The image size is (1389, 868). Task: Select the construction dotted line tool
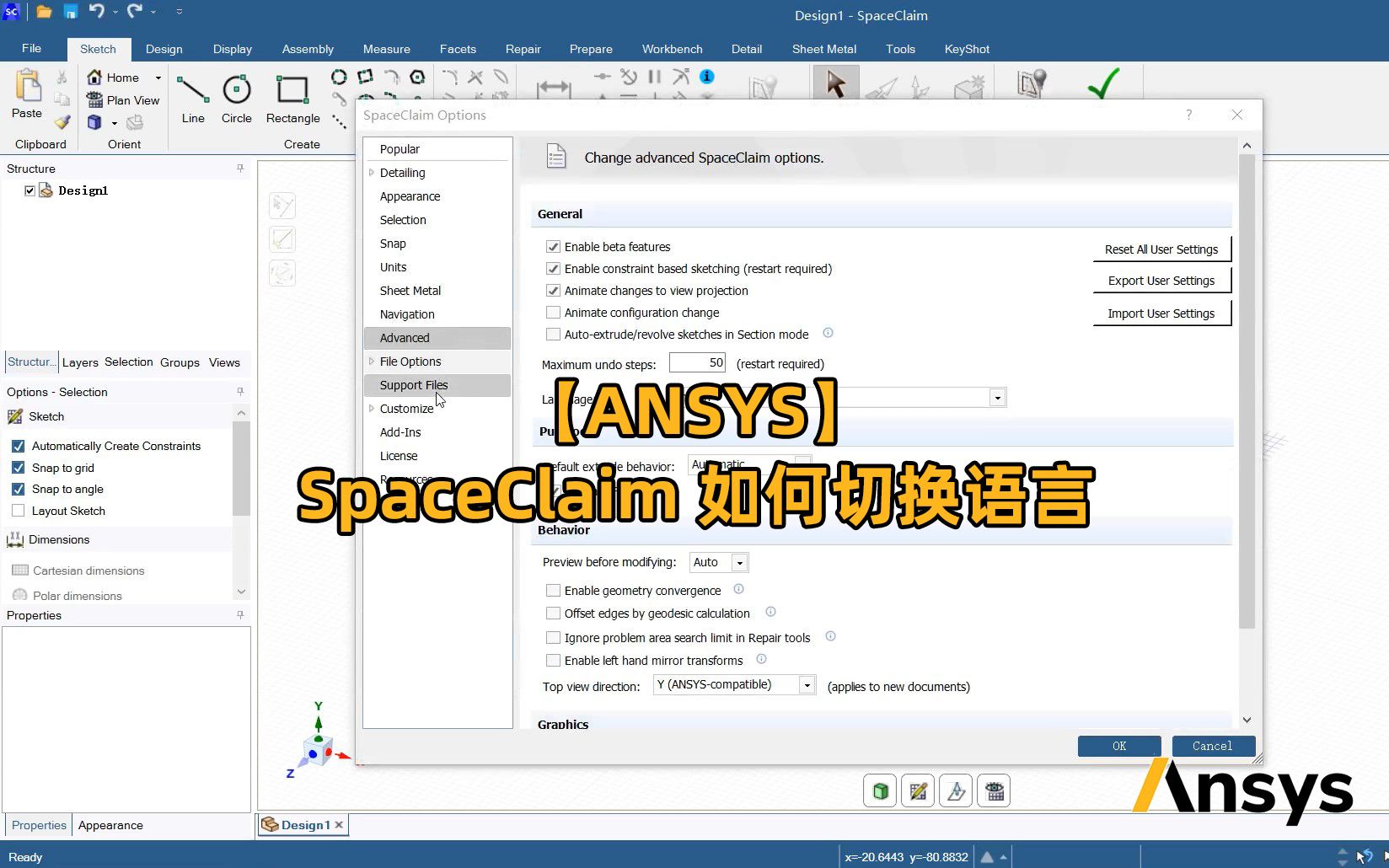point(339,121)
